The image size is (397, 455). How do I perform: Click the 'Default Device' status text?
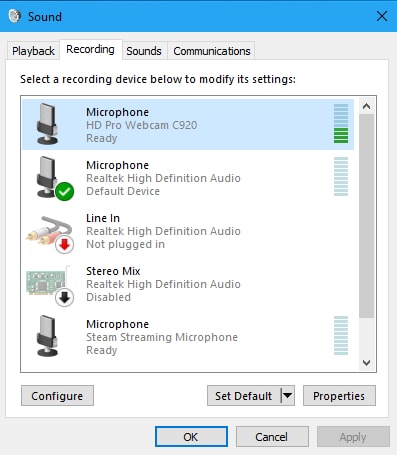(x=123, y=191)
